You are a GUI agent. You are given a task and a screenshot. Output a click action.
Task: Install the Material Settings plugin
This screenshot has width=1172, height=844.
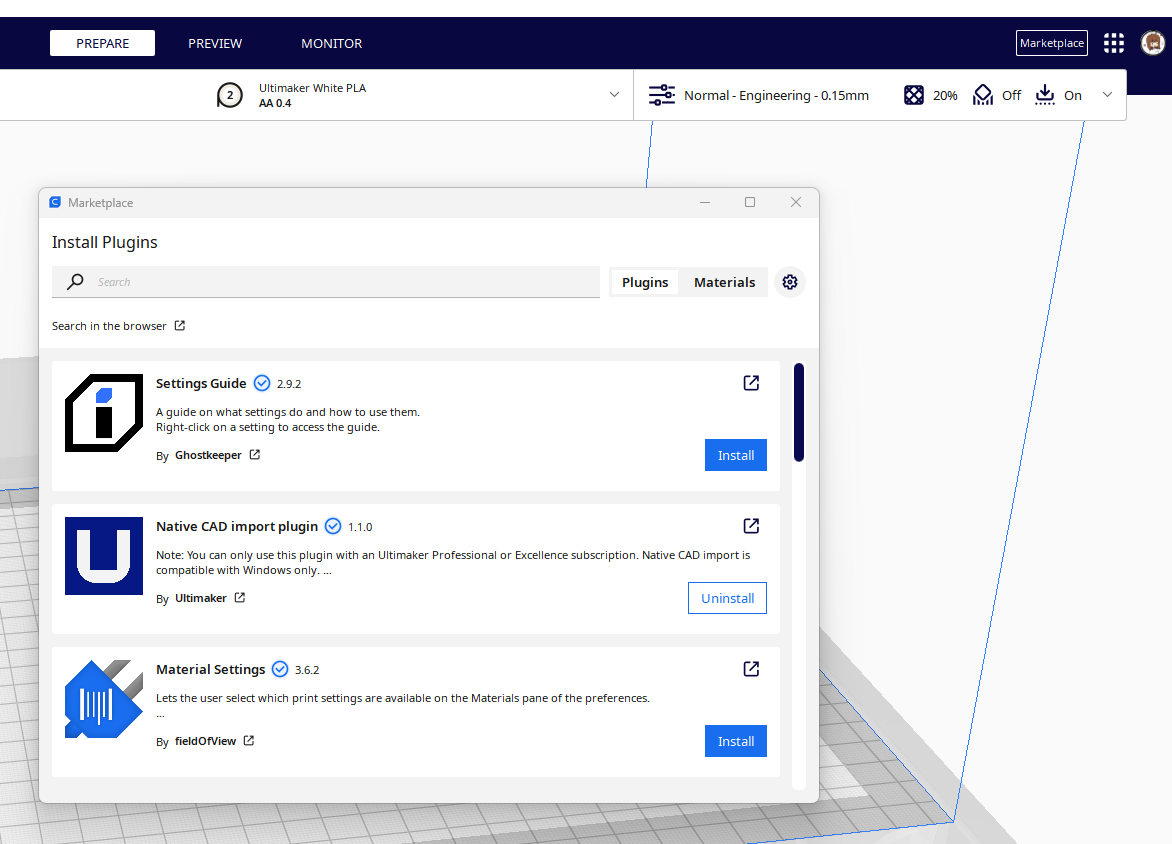[735, 742]
